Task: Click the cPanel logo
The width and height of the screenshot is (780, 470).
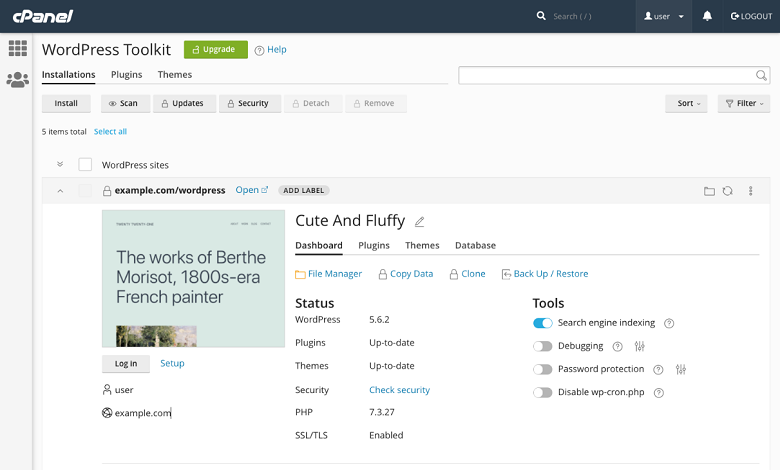Action: [43, 16]
